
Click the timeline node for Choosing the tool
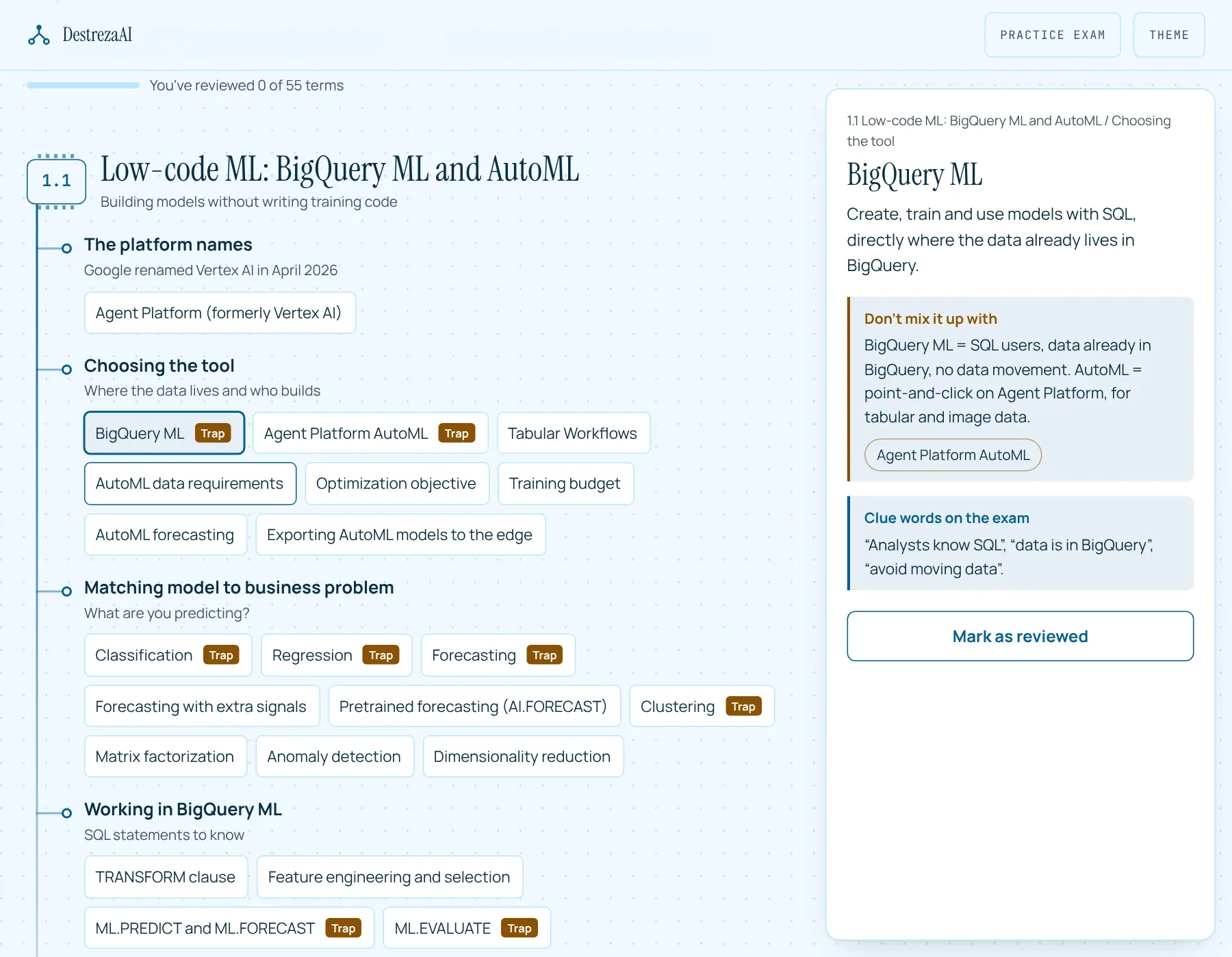coord(66,369)
